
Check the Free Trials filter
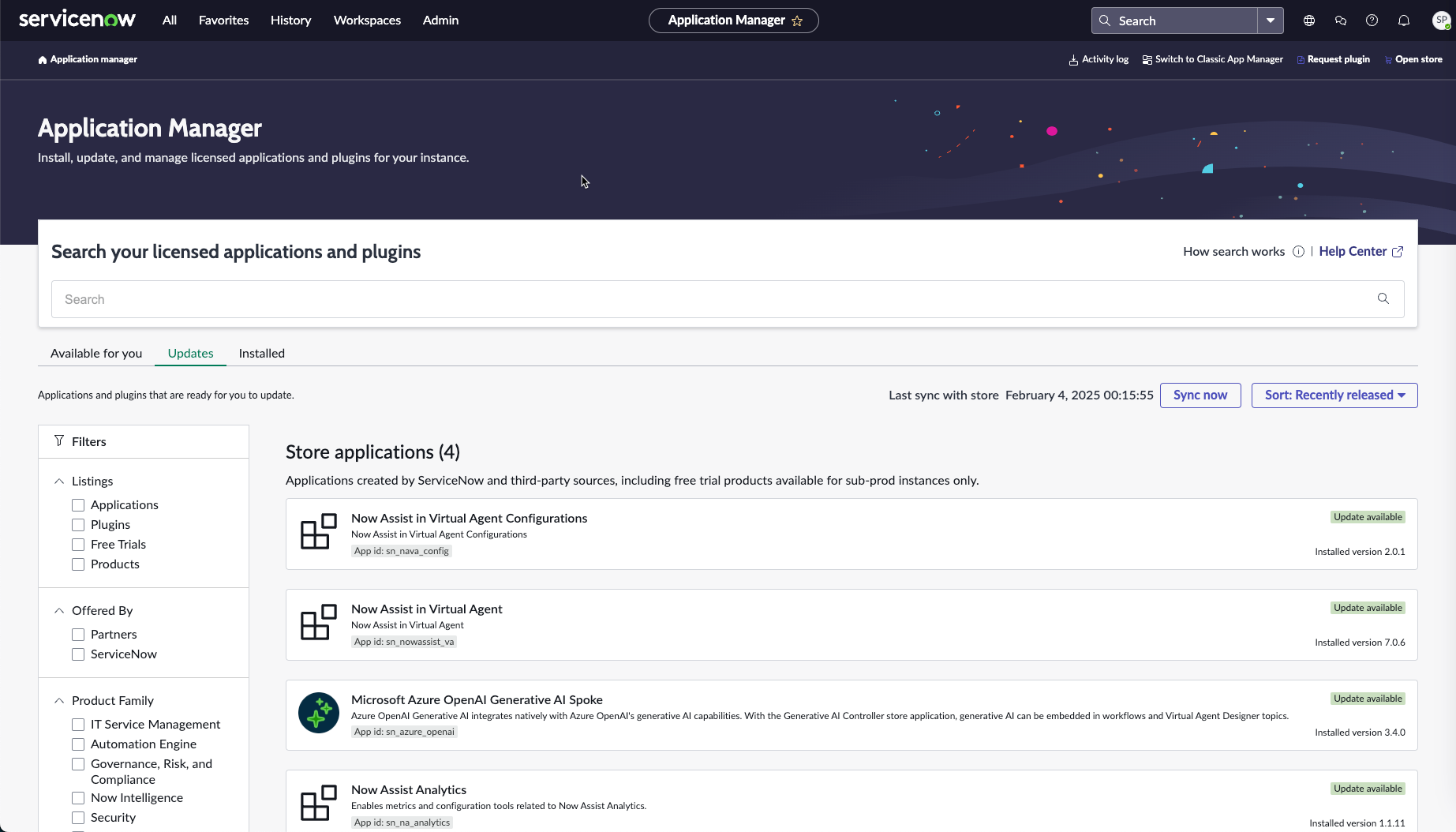click(x=78, y=545)
